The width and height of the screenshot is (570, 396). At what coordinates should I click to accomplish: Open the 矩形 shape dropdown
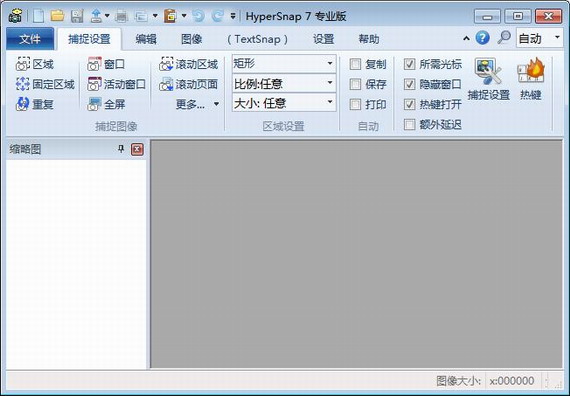[x=284, y=64]
